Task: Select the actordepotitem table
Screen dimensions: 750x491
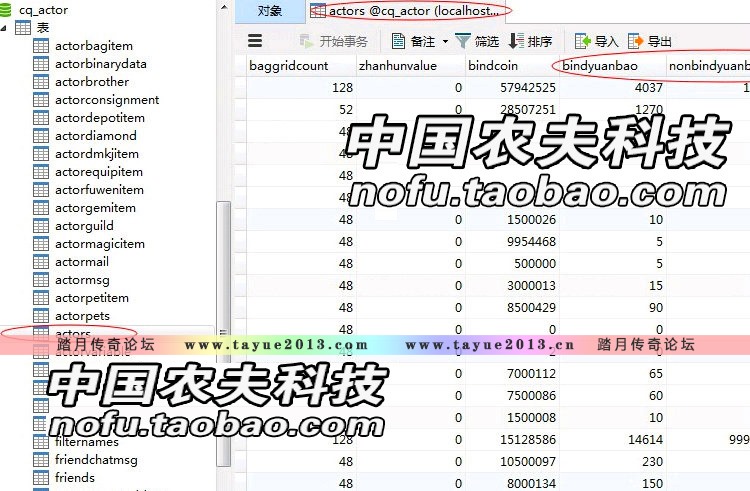Action: tap(99, 118)
